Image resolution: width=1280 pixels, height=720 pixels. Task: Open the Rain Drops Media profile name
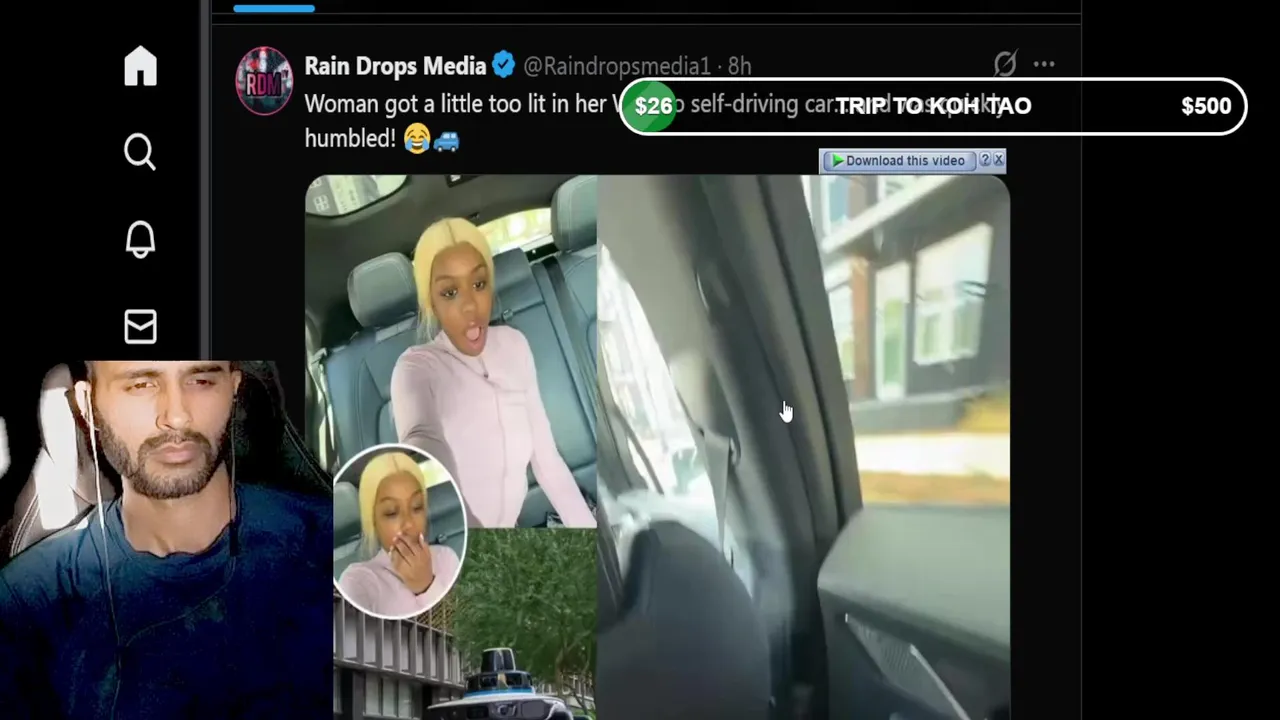(395, 66)
